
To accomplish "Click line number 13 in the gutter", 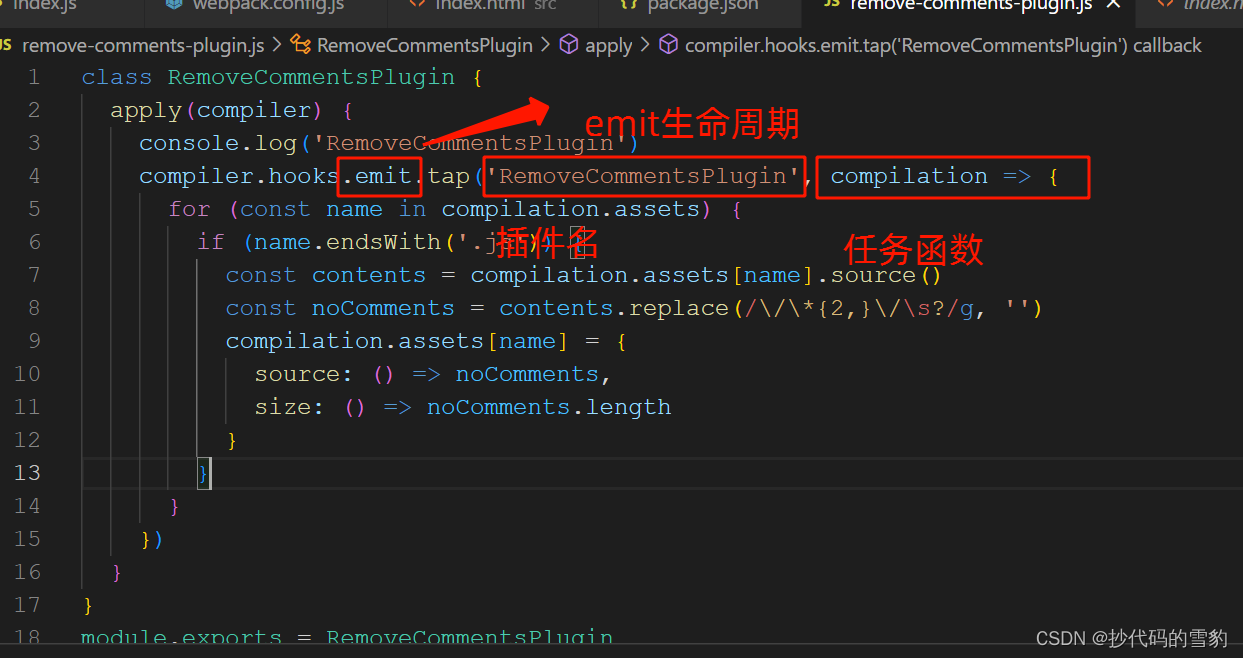I will (x=27, y=472).
